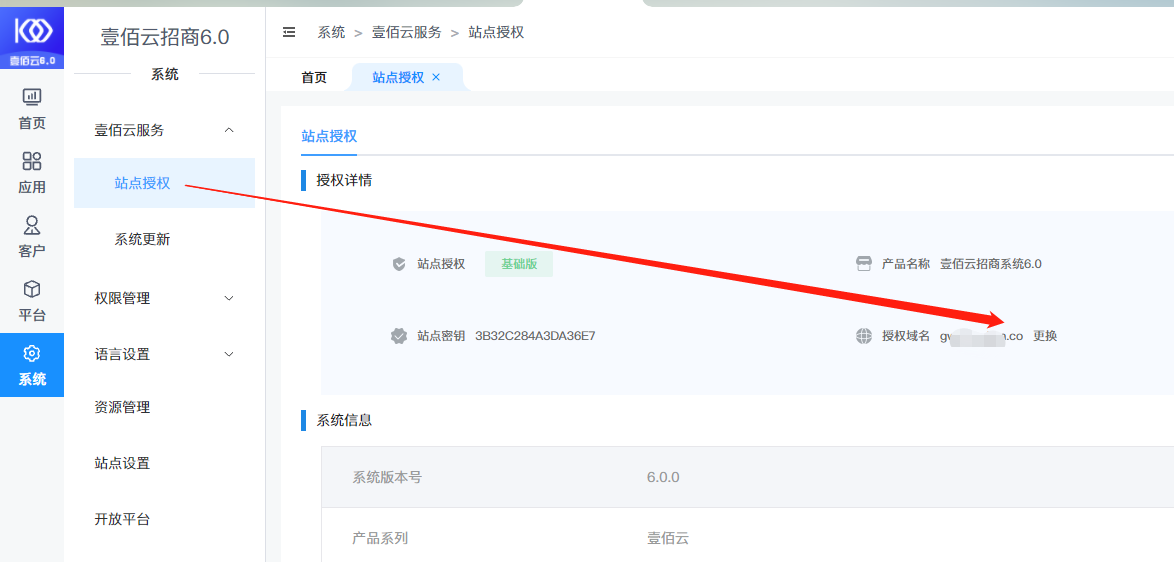
Task: Click the partly blurred authorized domain value
Action: coord(982,336)
